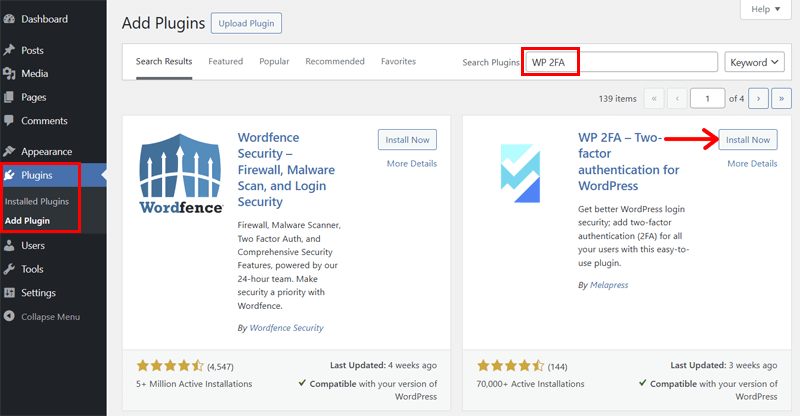The height and width of the screenshot is (416, 800).
Task: Go to Media menu label
Action: (35, 74)
